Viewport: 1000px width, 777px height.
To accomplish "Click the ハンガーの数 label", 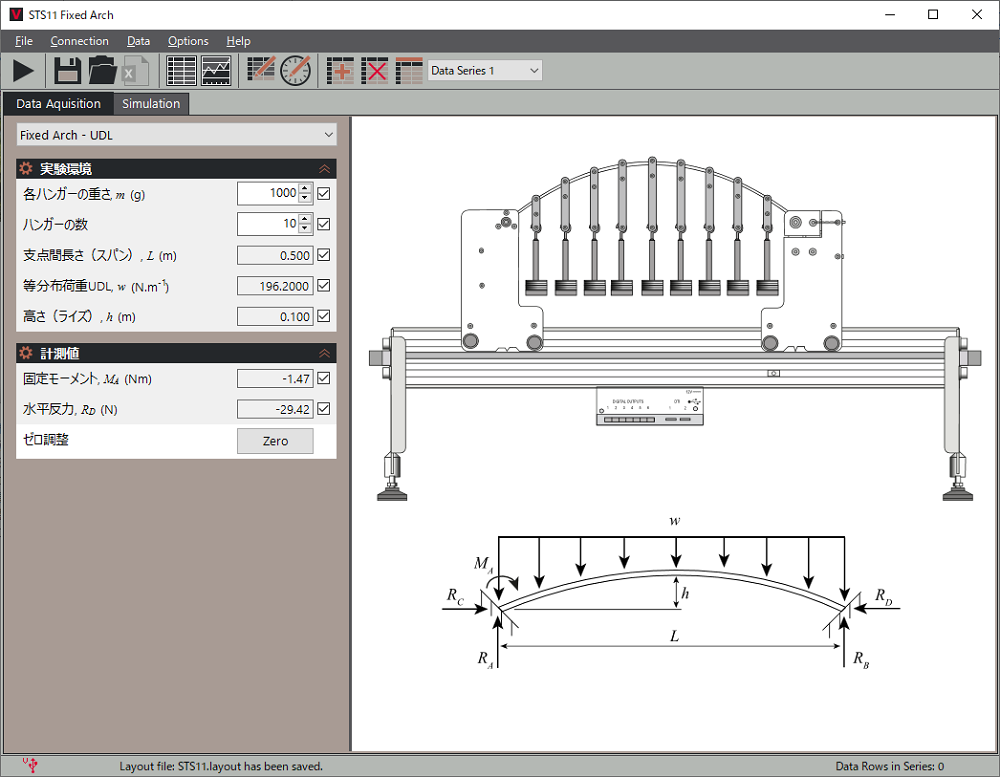I will pyautogui.click(x=55, y=225).
